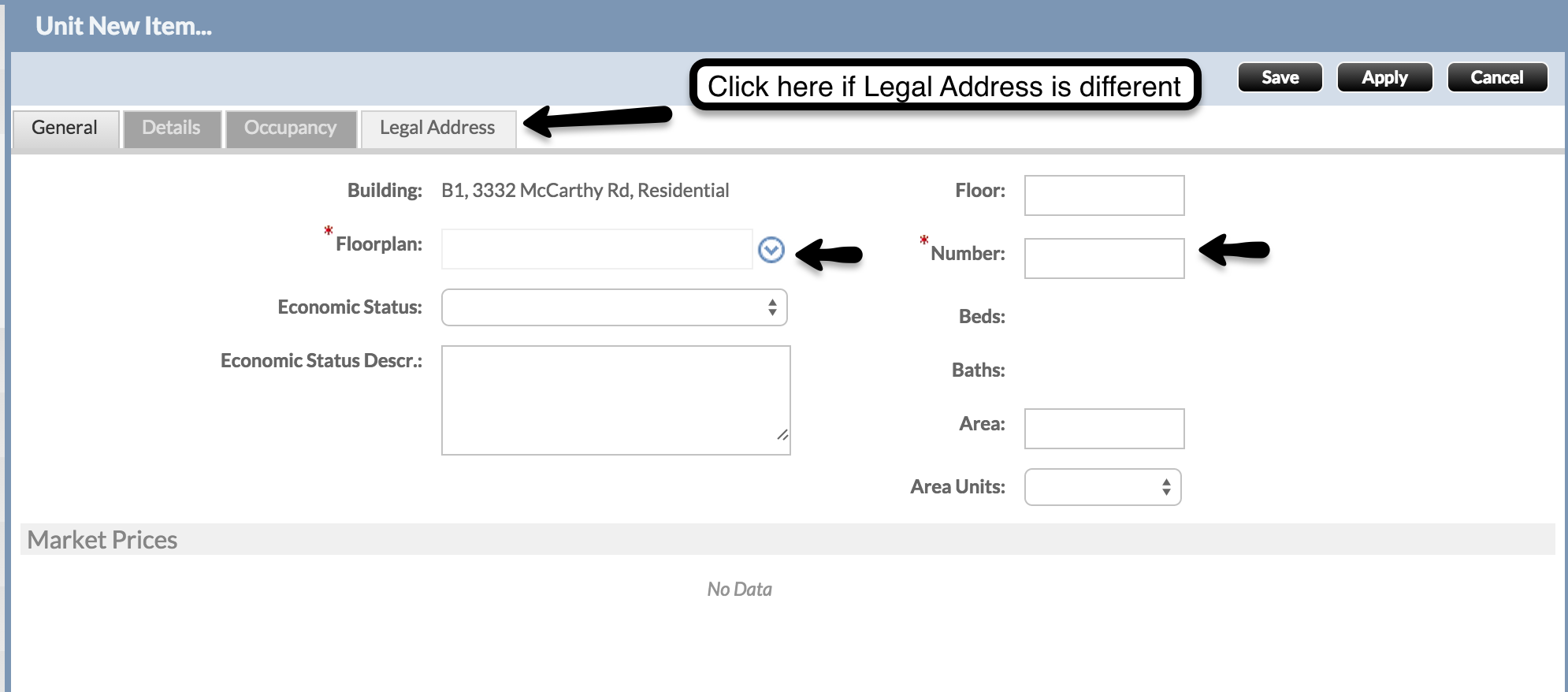Viewport: 1568px width, 692px height.
Task: Click the No Data placeholder text
Action: pos(739,590)
